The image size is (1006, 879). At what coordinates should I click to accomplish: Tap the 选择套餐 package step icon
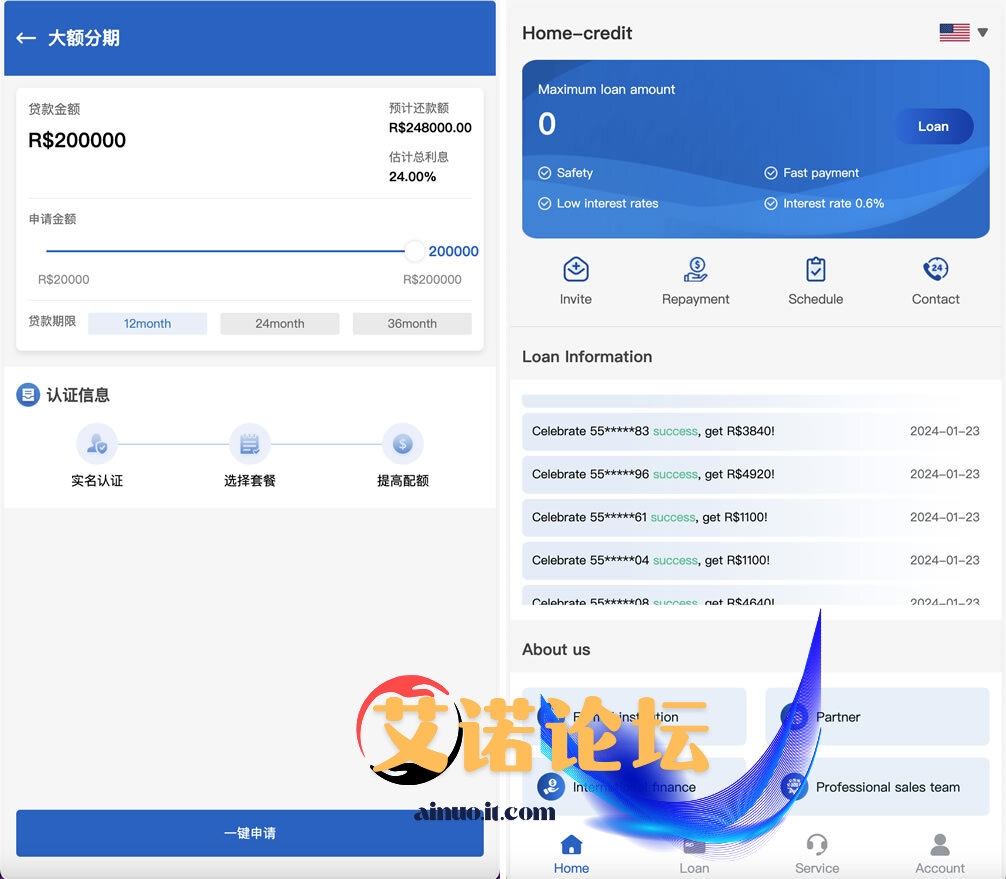click(250, 443)
